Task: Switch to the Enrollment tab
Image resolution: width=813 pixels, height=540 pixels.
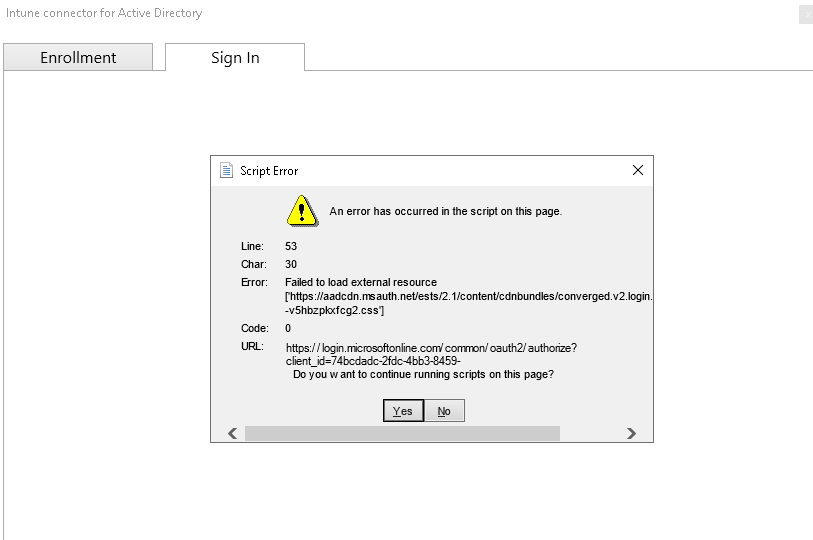Action: [78, 57]
